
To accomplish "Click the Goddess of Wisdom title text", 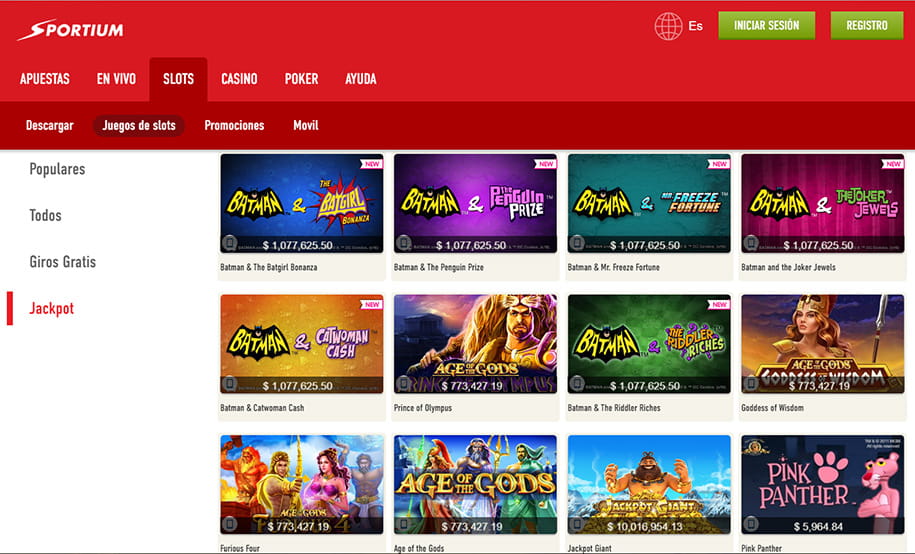I will pos(772,408).
